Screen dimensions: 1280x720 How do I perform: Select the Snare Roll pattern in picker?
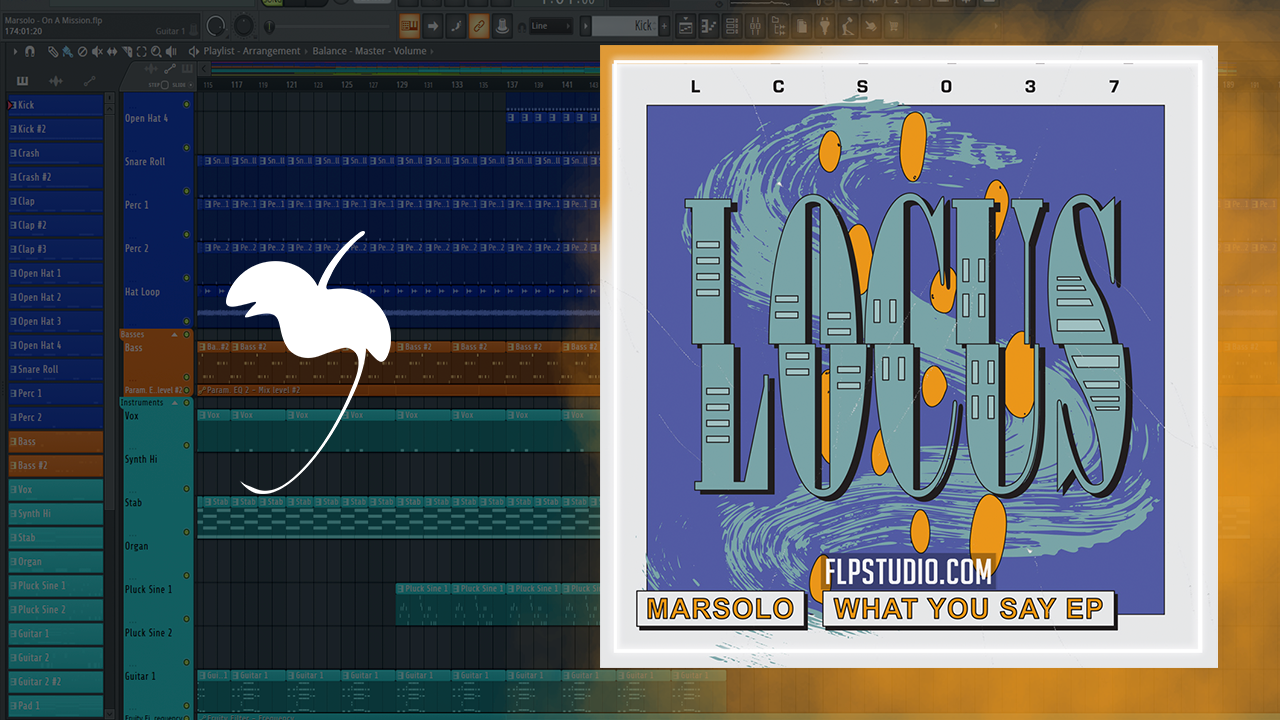coord(55,369)
